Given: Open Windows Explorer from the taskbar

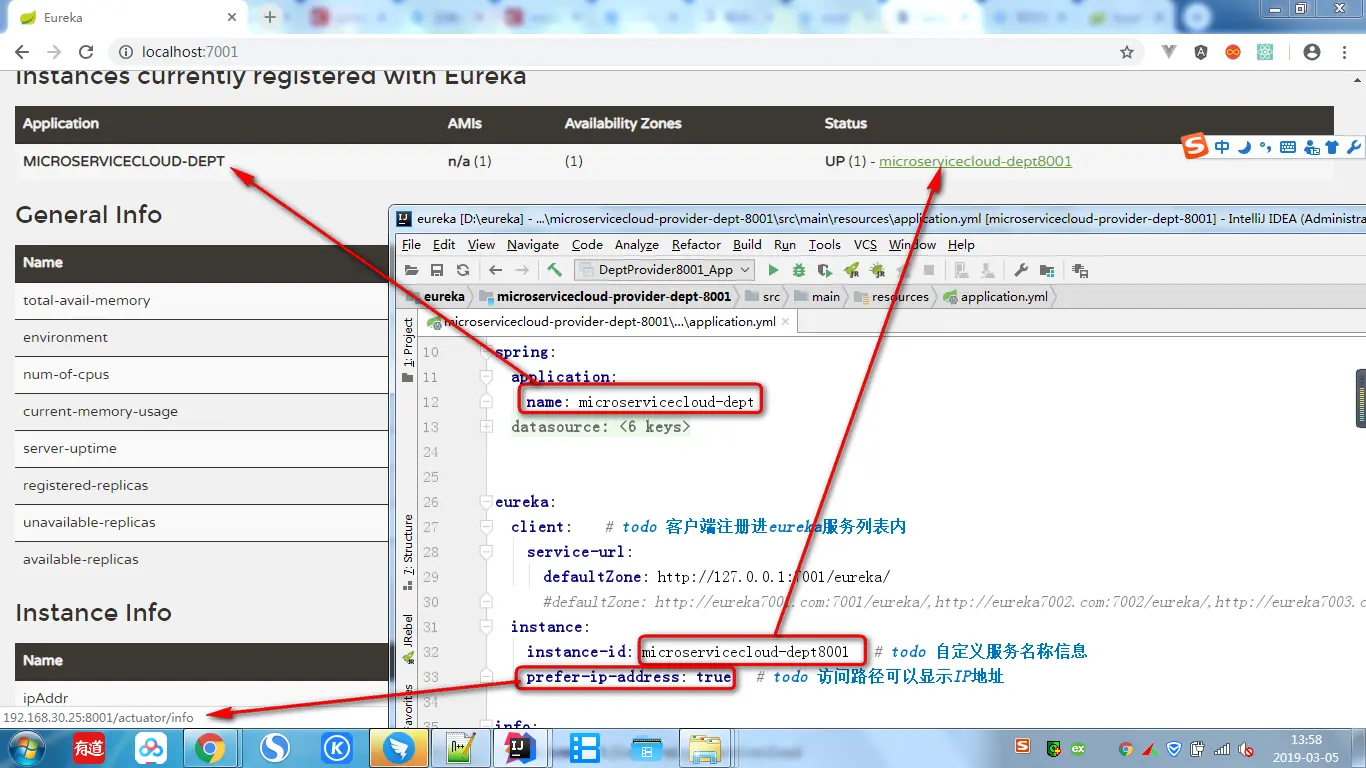Looking at the screenshot, I should [706, 747].
